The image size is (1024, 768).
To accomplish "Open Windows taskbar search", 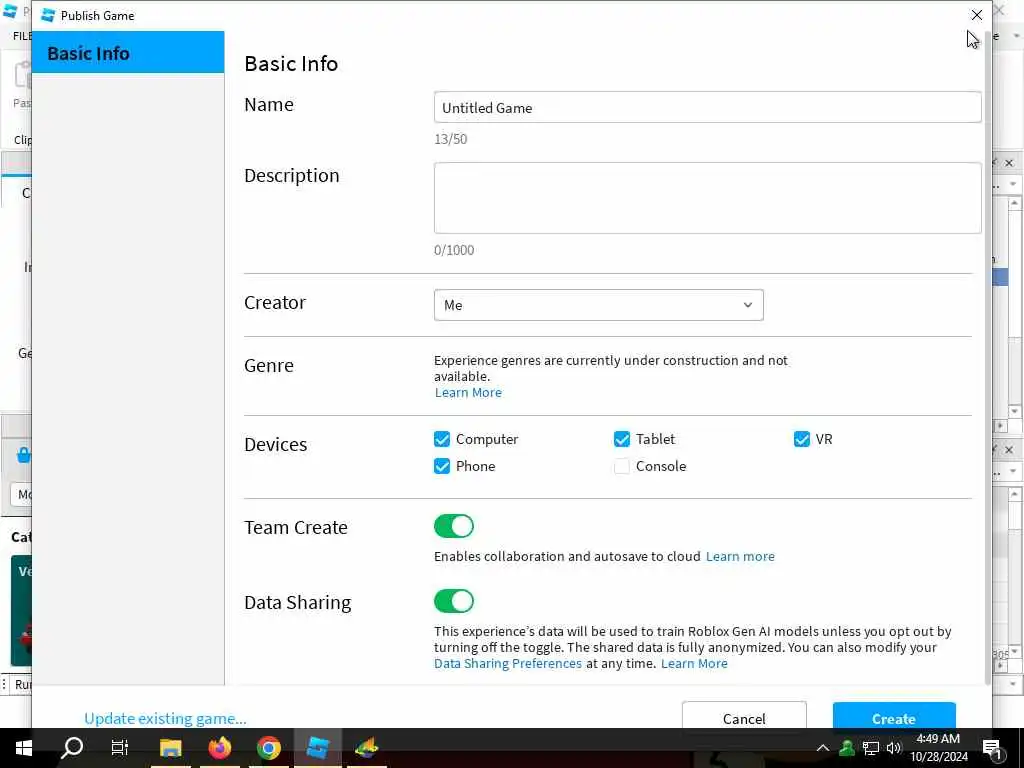I will 72,747.
